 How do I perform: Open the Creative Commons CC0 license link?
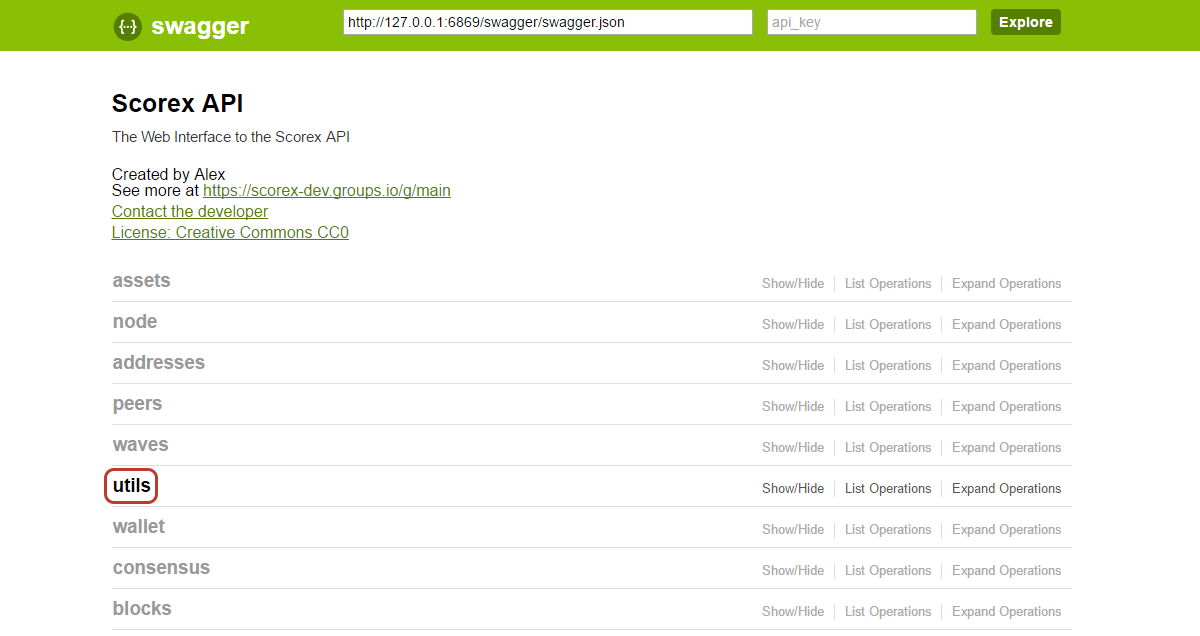pyautogui.click(x=230, y=232)
